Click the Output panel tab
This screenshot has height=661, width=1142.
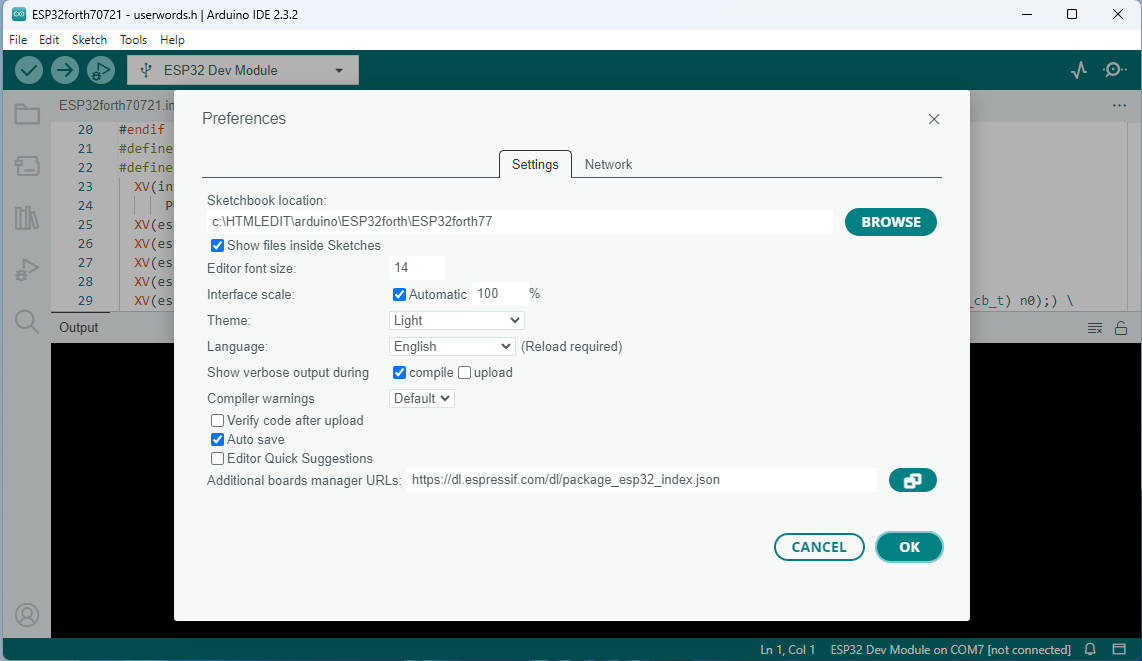(79, 328)
